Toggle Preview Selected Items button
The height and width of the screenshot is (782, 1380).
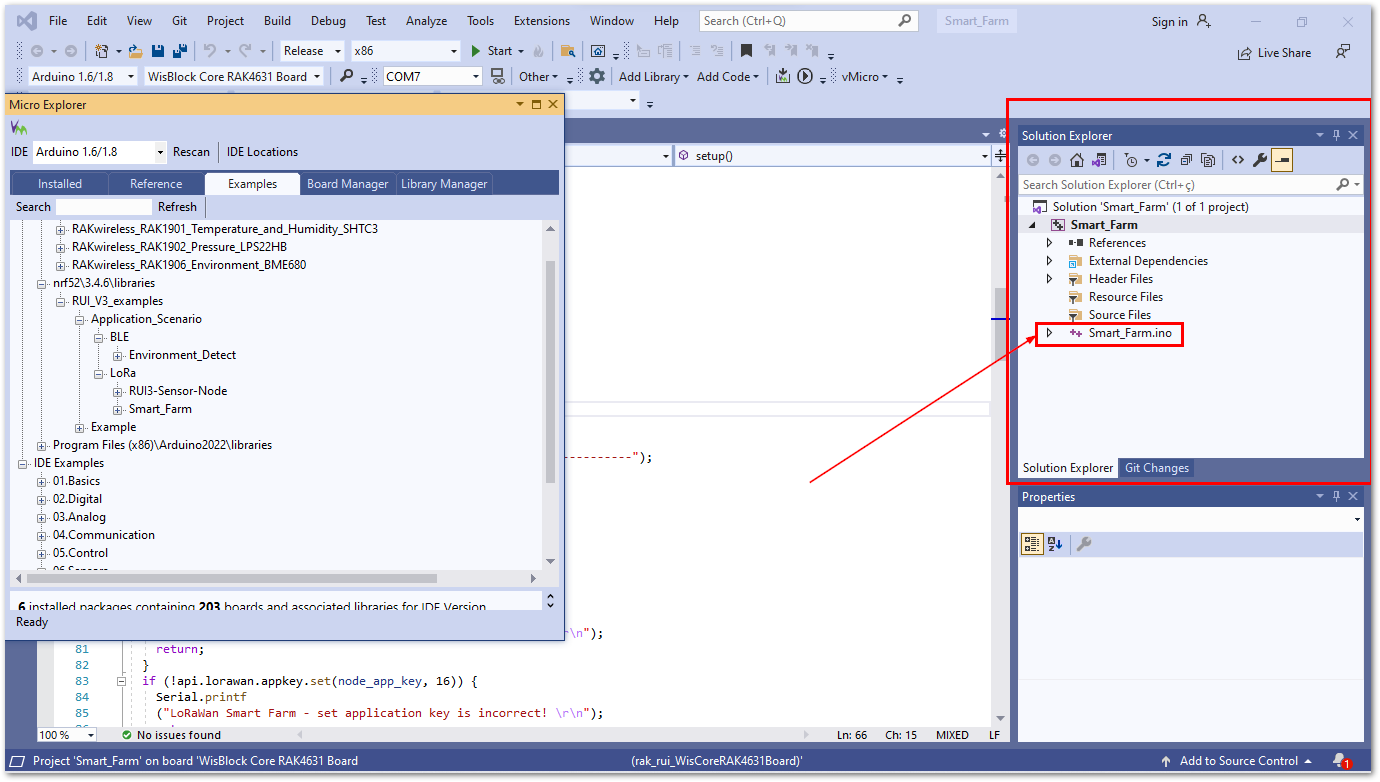1282,160
